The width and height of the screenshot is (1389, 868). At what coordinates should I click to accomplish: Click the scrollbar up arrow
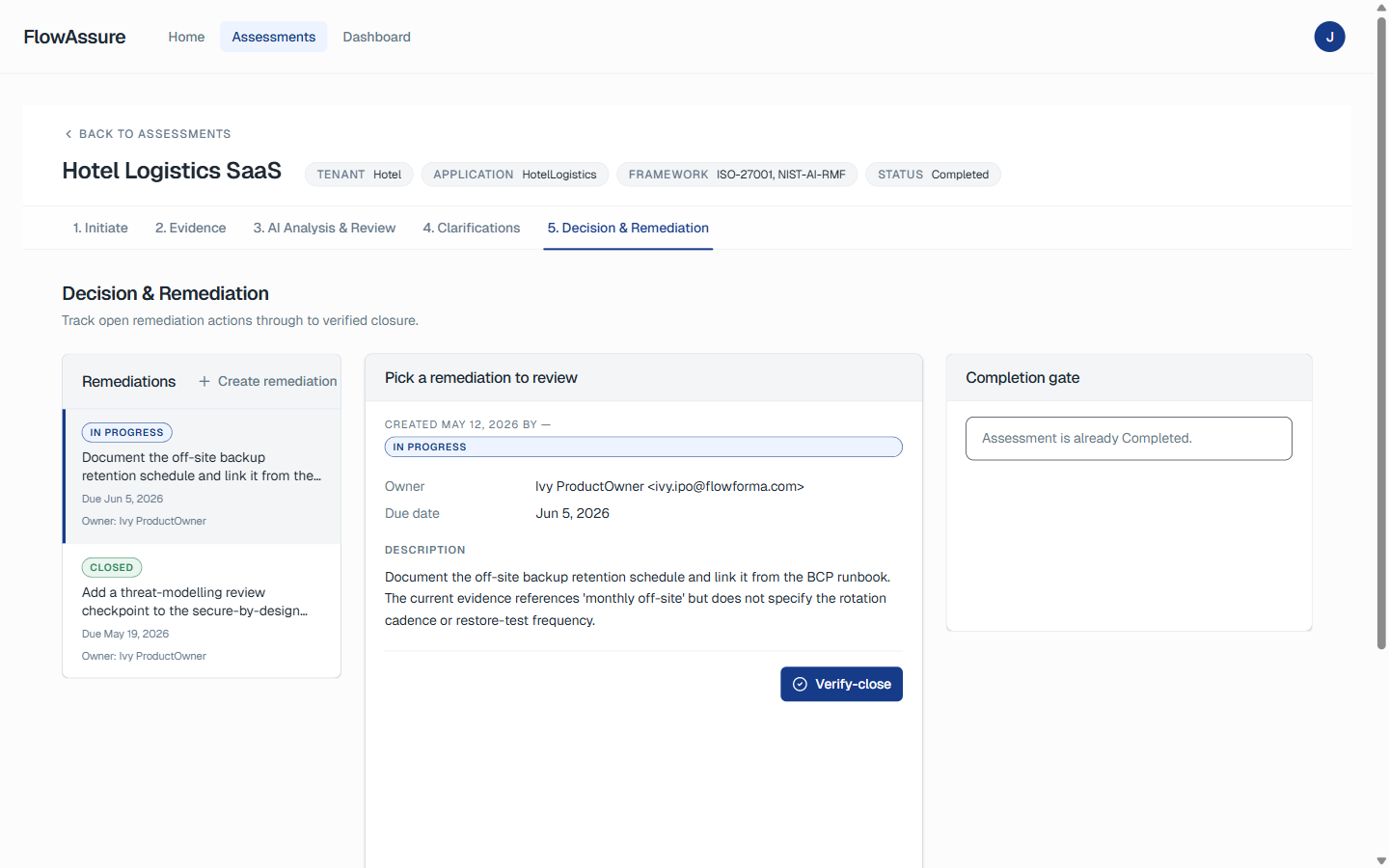[1381, 7]
